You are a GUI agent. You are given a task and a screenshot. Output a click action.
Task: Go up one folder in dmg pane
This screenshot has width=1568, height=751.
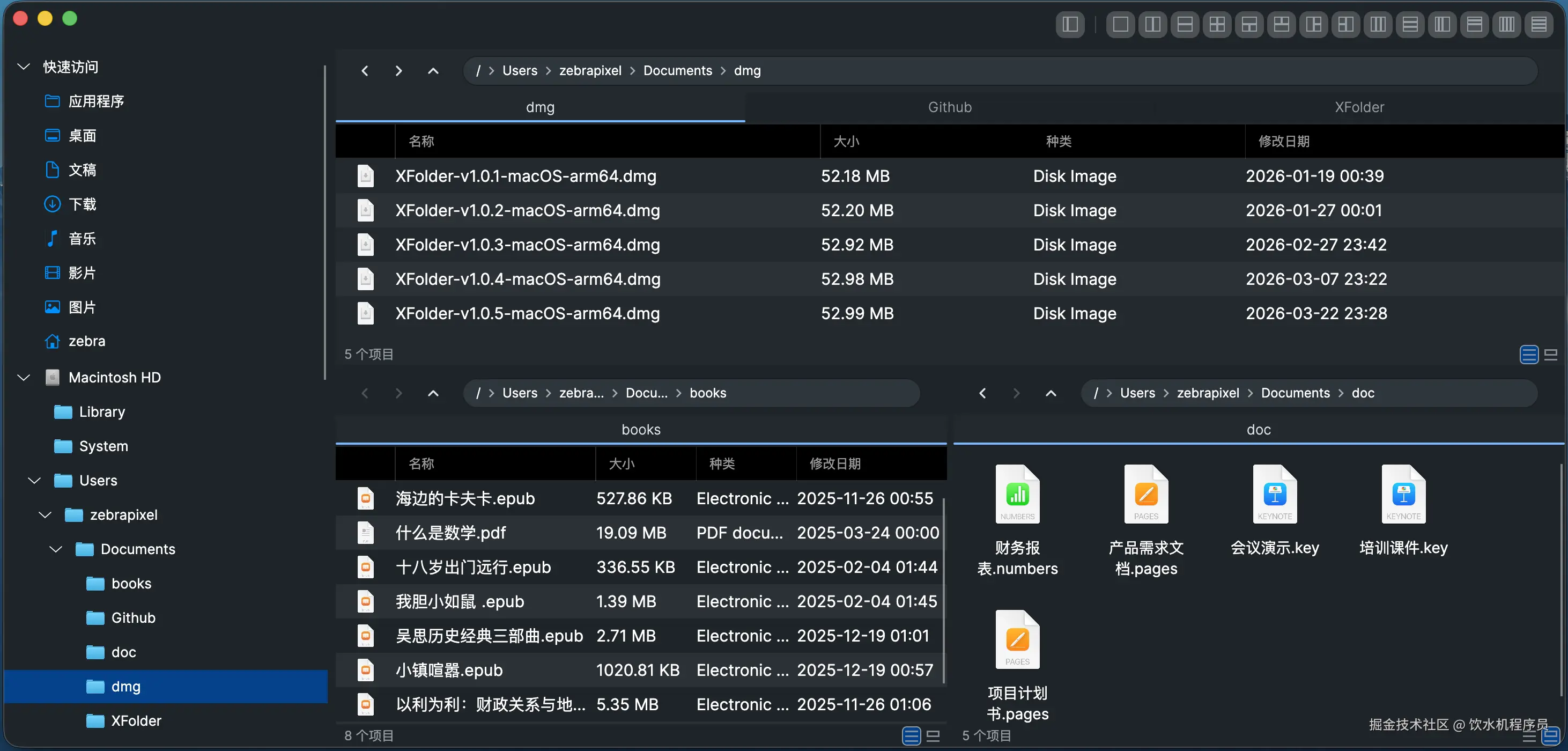433,71
